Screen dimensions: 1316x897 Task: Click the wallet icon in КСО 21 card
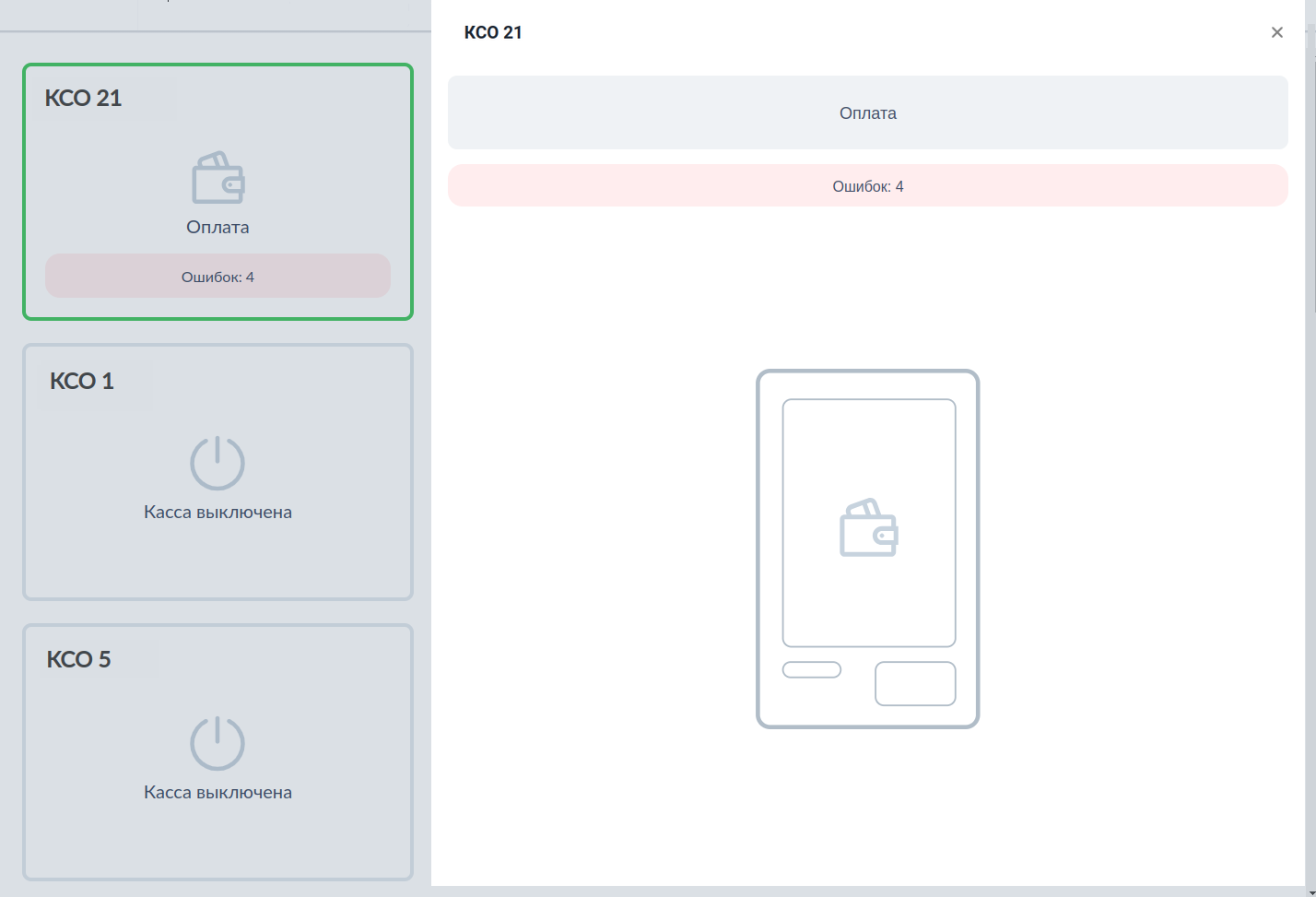click(217, 178)
